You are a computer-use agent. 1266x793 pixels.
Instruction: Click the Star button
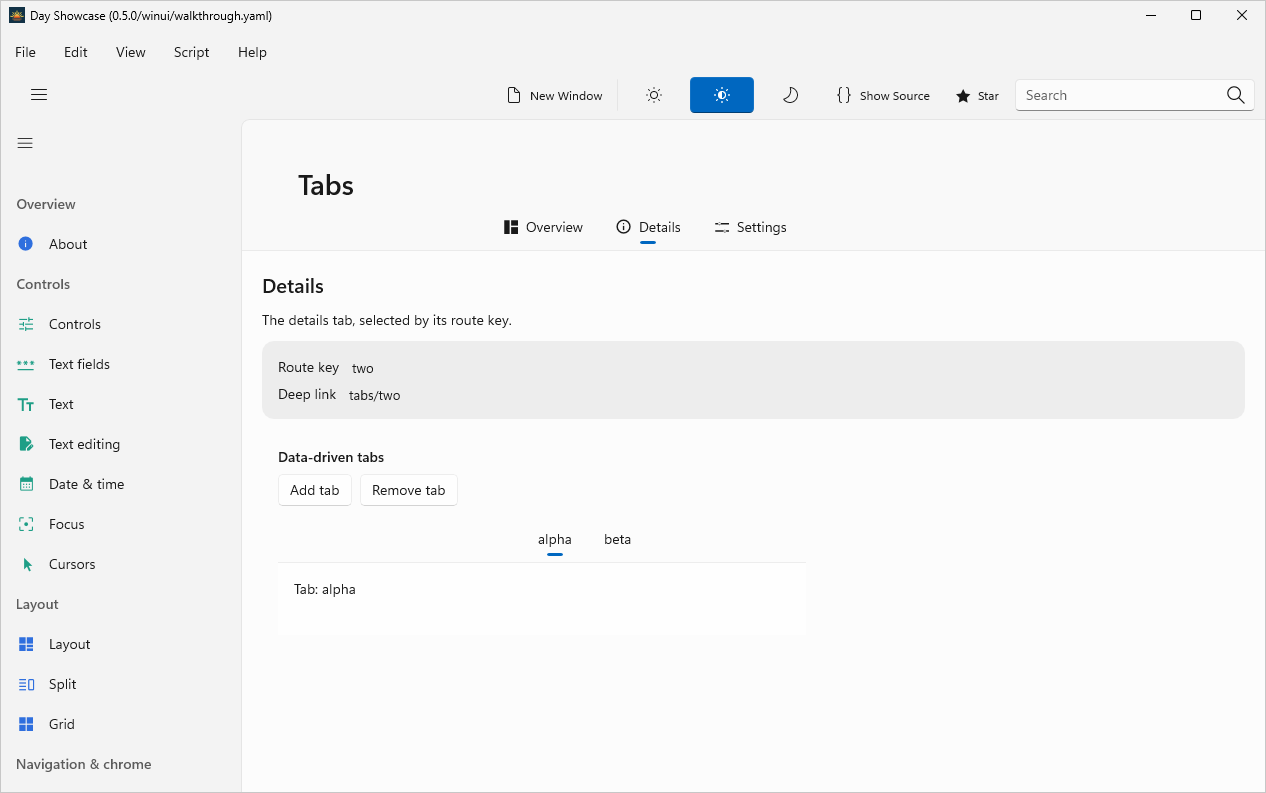point(977,95)
